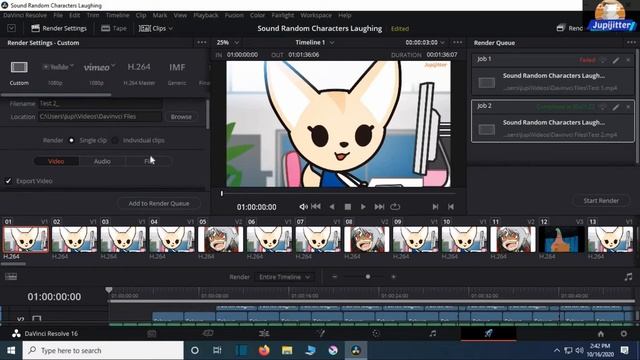Open the Fairlight page music icon
Screen dimensions: 640x360
433,333
